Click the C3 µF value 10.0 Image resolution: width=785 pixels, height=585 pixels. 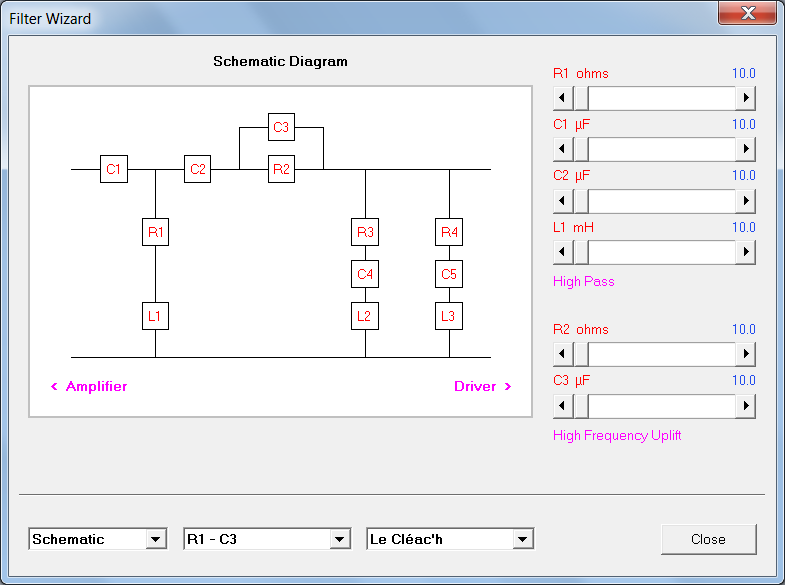(743, 380)
